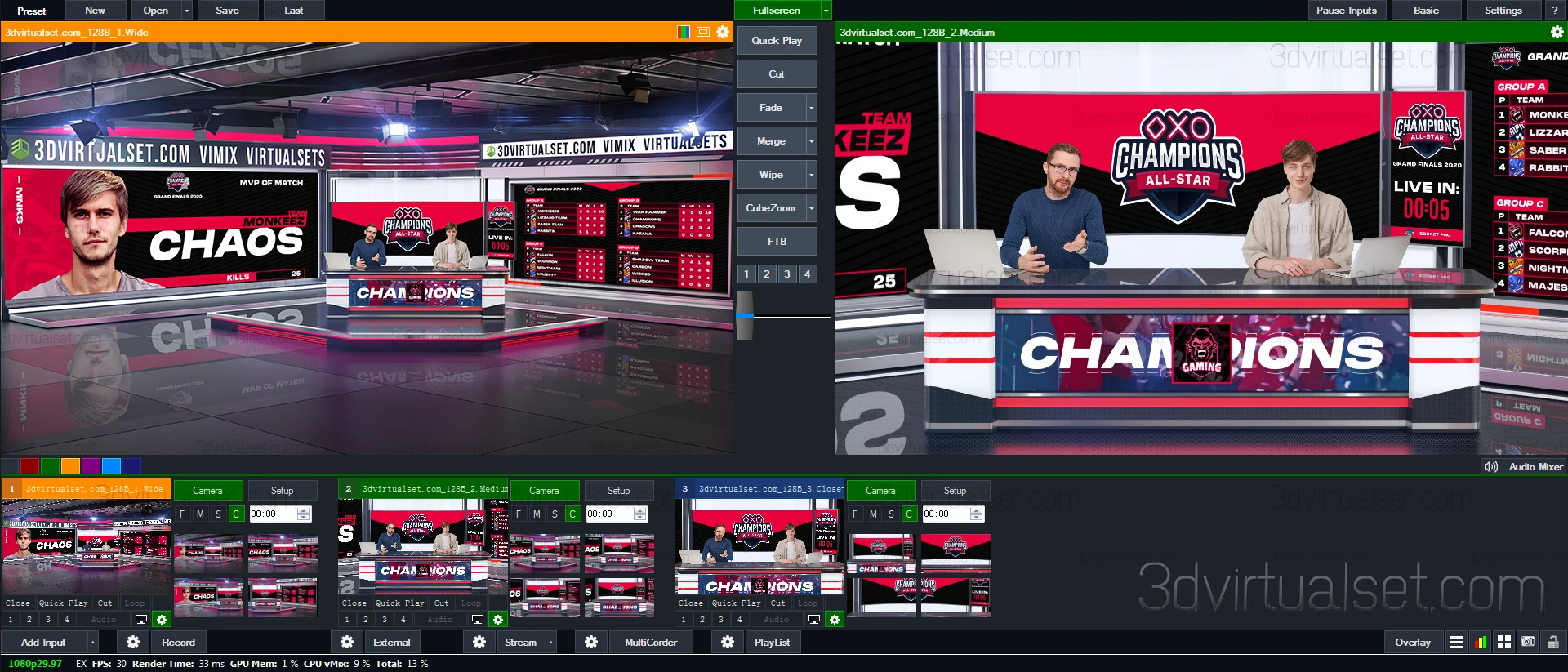Toggle green C button on input 3

(x=909, y=514)
